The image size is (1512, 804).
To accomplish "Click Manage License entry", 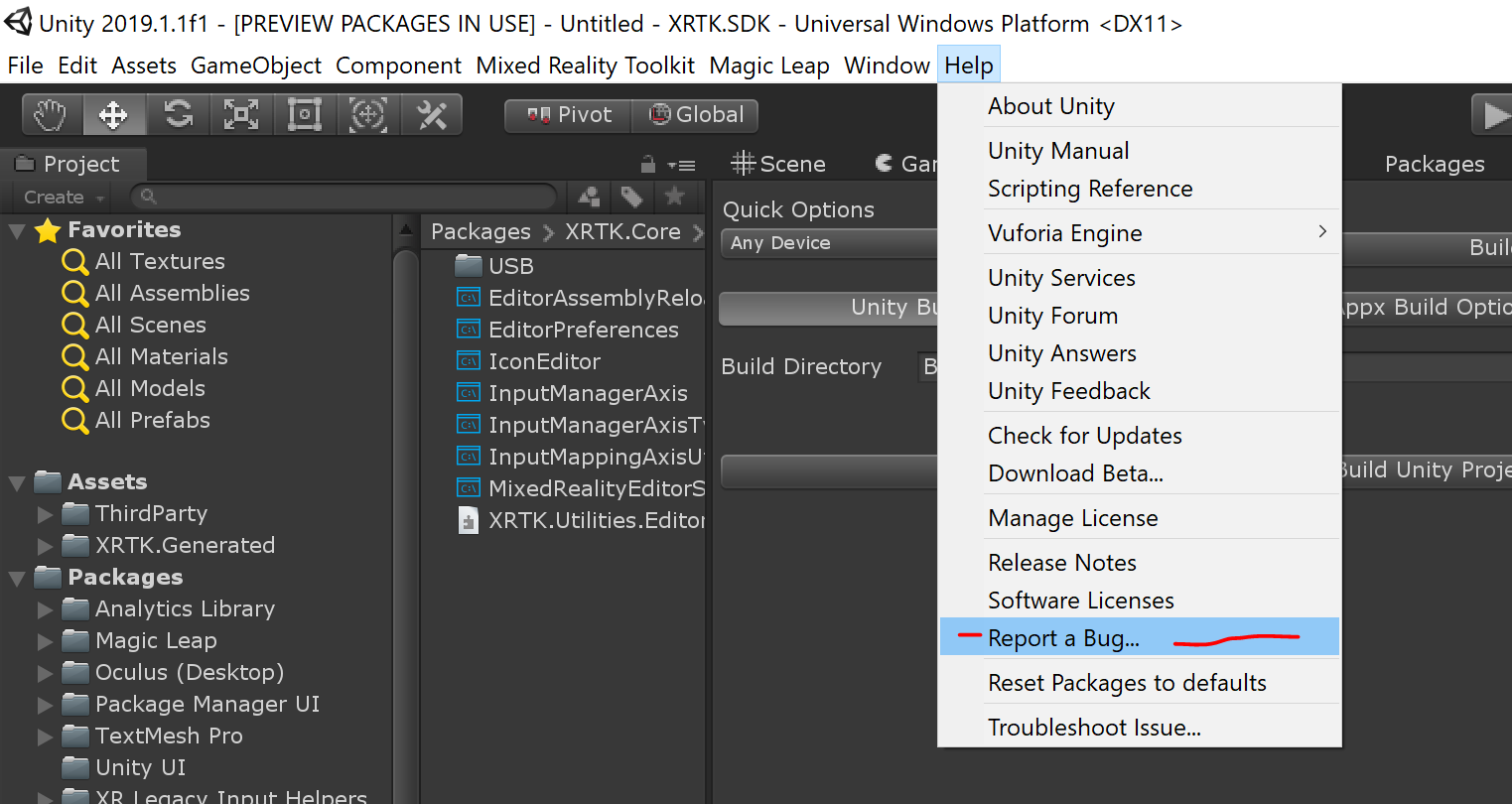I will tap(1140, 518).
